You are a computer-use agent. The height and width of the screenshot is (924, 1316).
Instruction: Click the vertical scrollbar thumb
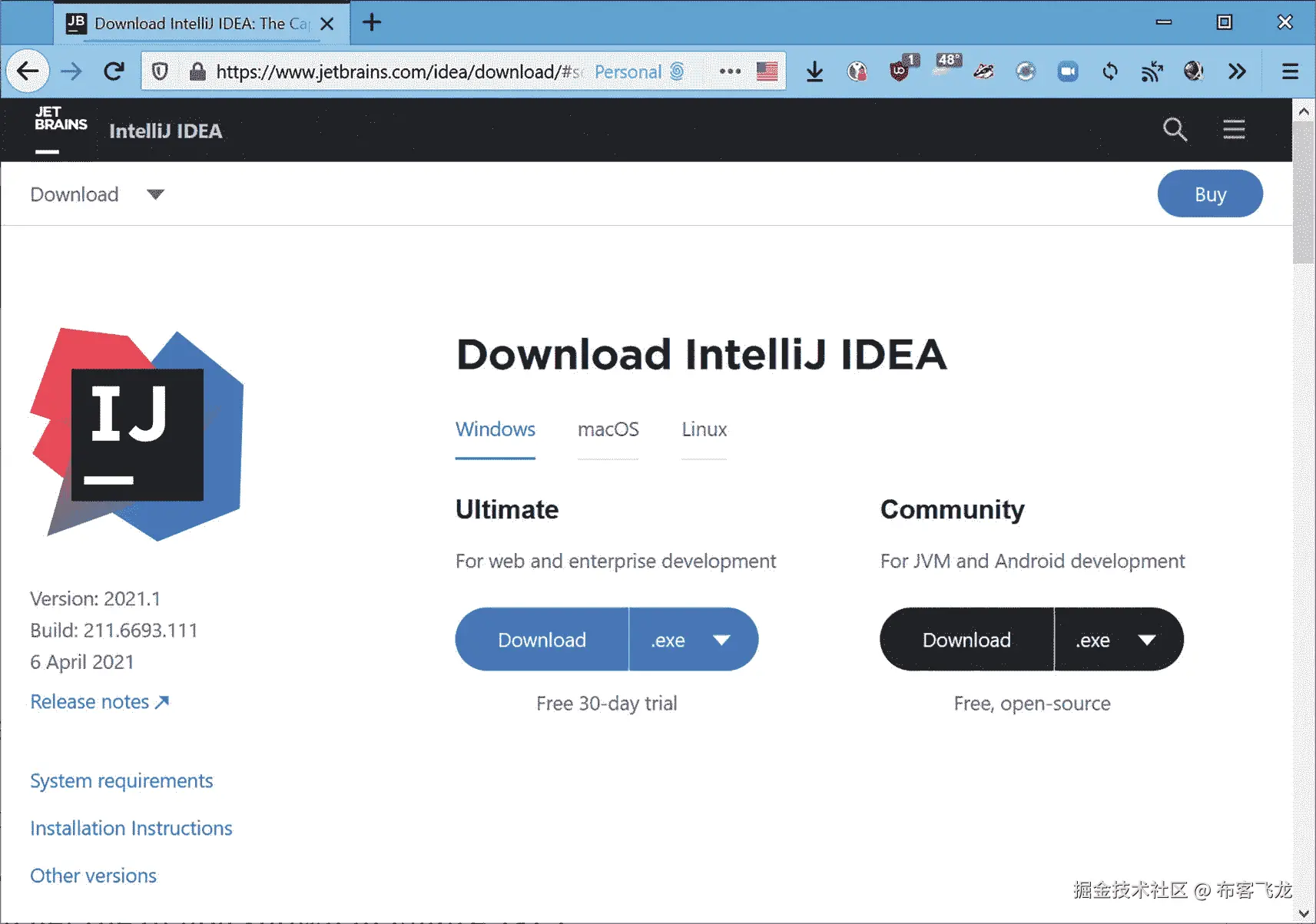tap(1304, 192)
